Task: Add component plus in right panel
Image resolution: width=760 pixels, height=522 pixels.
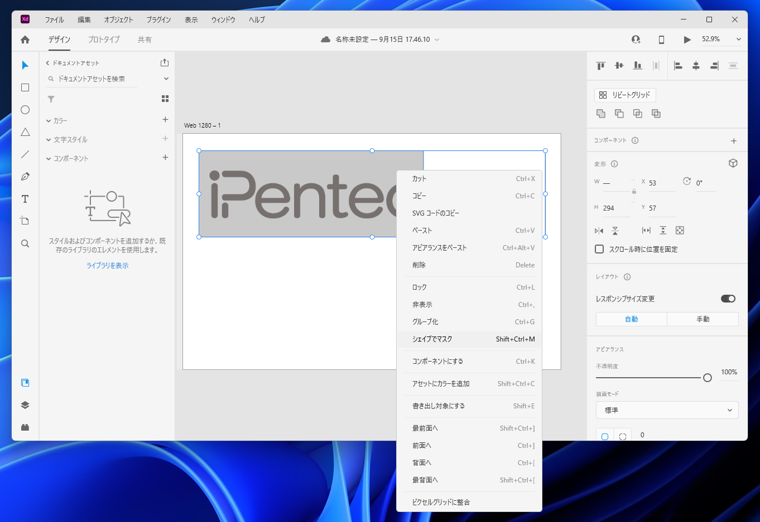Action: click(x=733, y=141)
